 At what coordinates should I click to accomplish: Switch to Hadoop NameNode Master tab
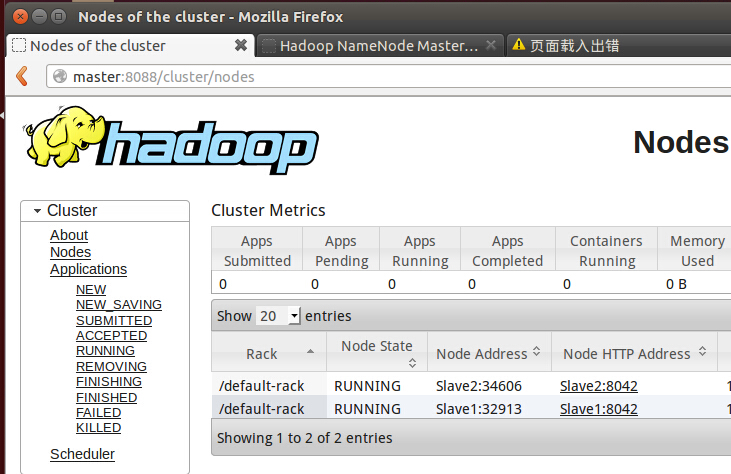pyautogui.click(x=379, y=46)
